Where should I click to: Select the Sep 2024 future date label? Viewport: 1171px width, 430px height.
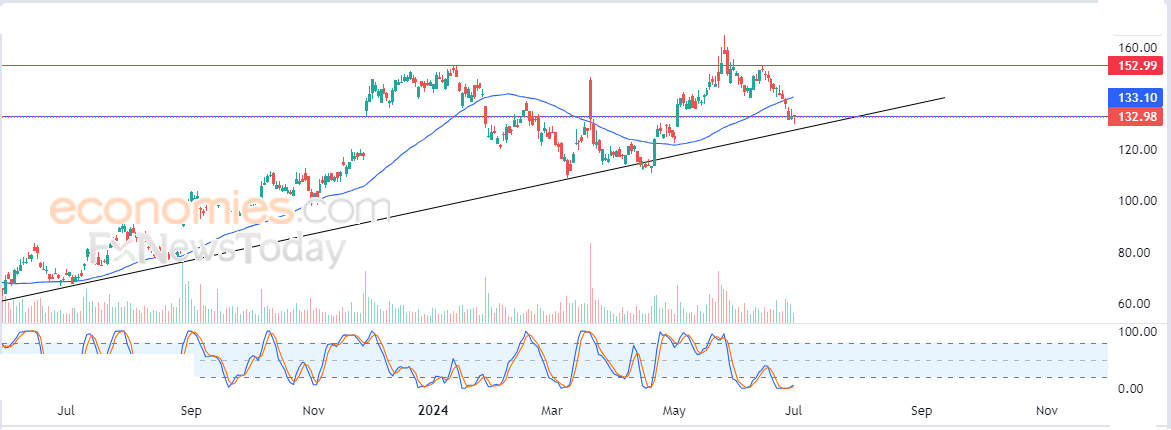[x=922, y=411]
